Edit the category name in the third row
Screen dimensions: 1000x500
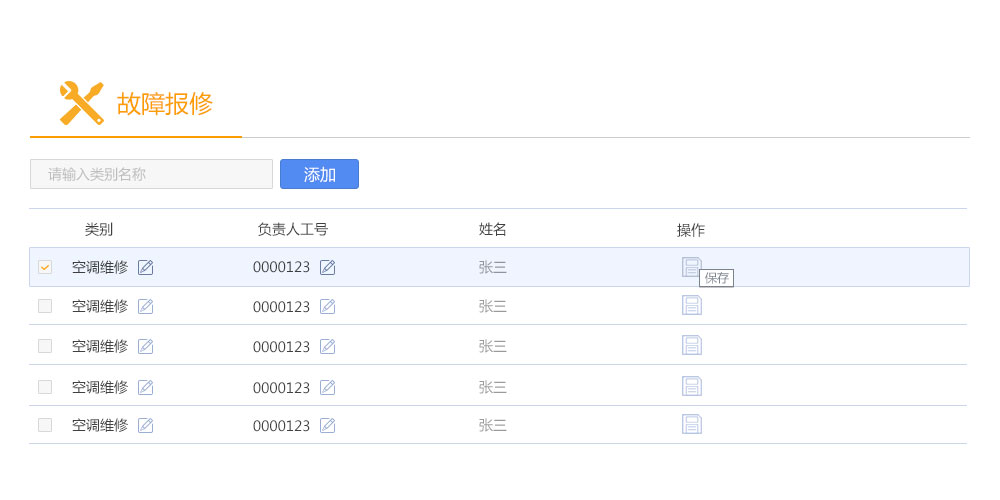click(145, 347)
